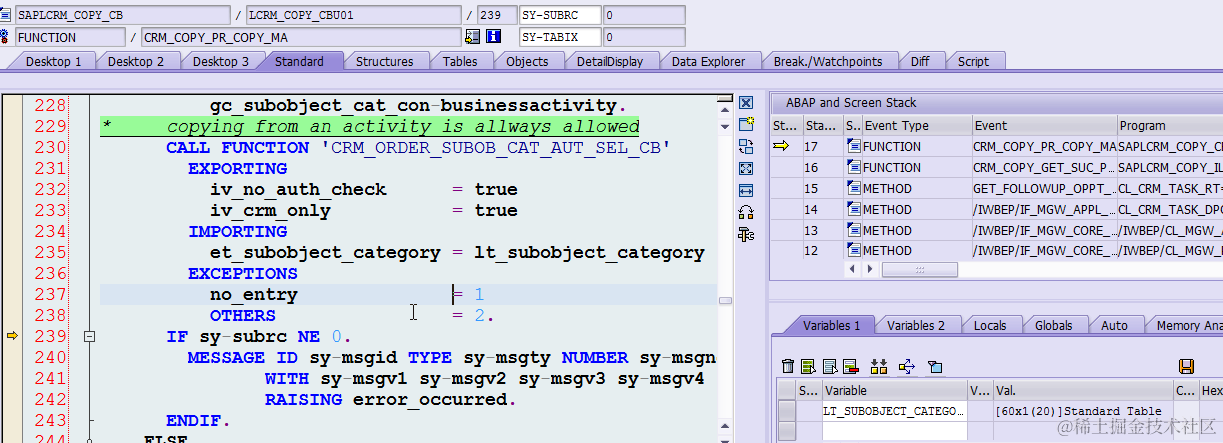
Task: Switch to the Globals tab
Action: click(1054, 325)
